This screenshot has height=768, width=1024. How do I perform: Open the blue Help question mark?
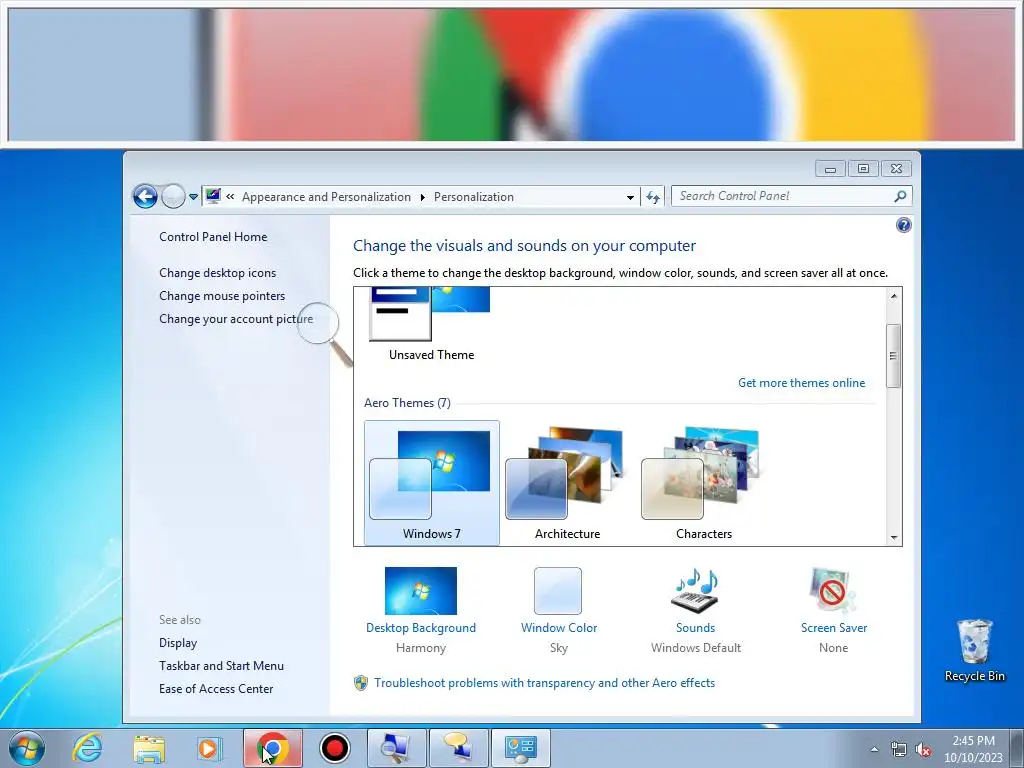903,225
